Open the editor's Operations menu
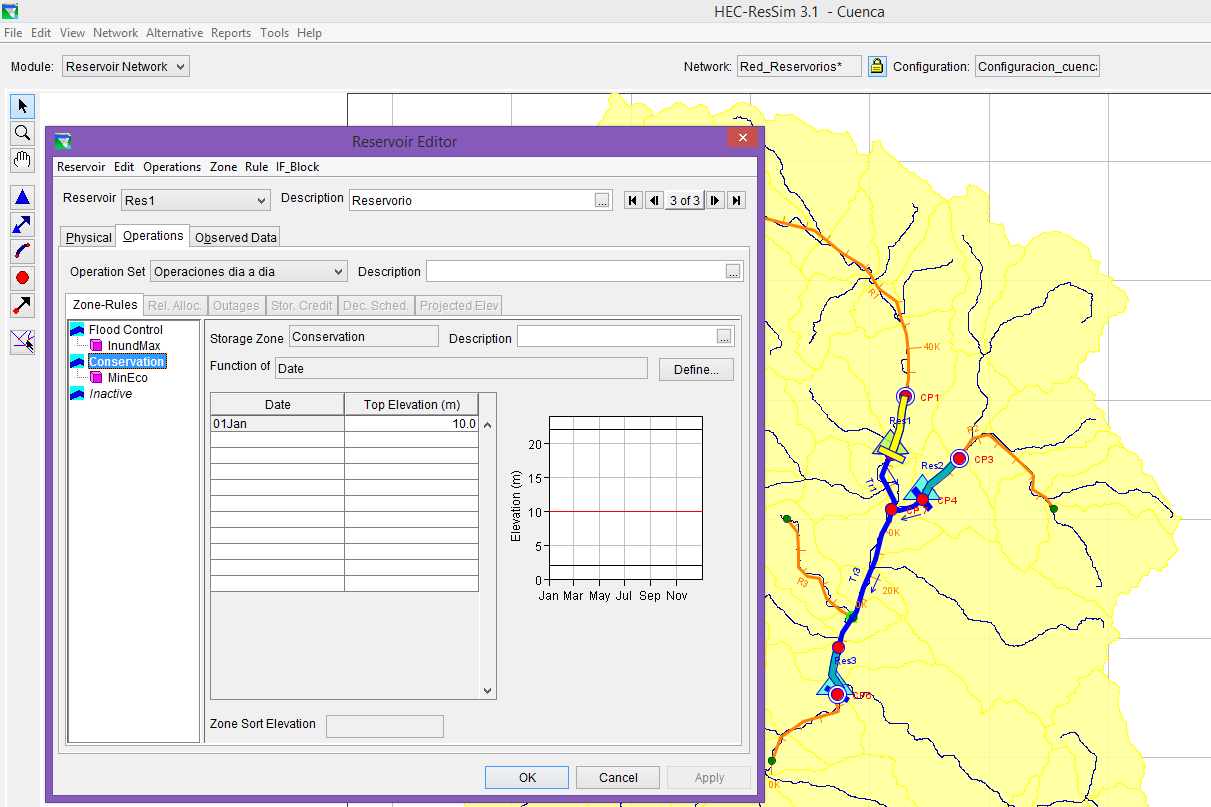The image size is (1211, 807). click(172, 167)
